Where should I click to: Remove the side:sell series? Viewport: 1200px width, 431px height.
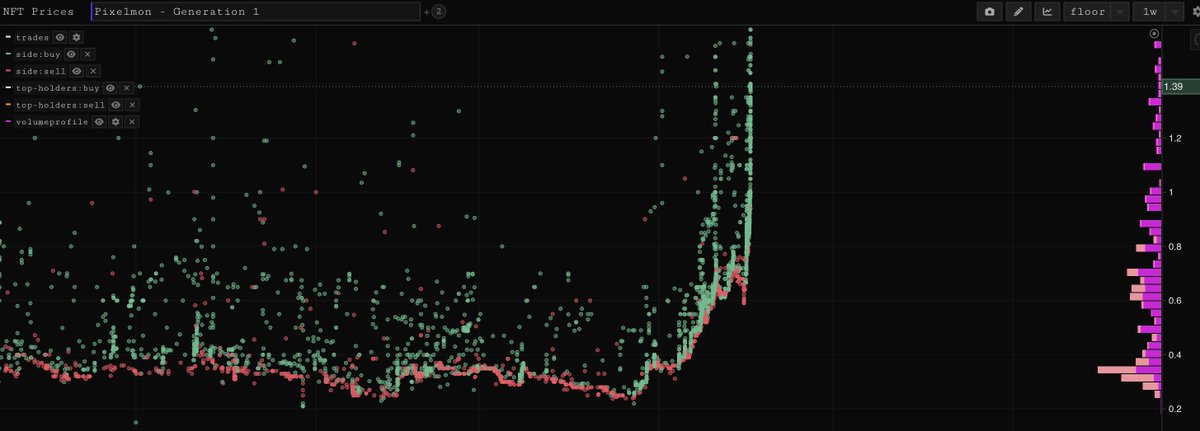(93, 71)
